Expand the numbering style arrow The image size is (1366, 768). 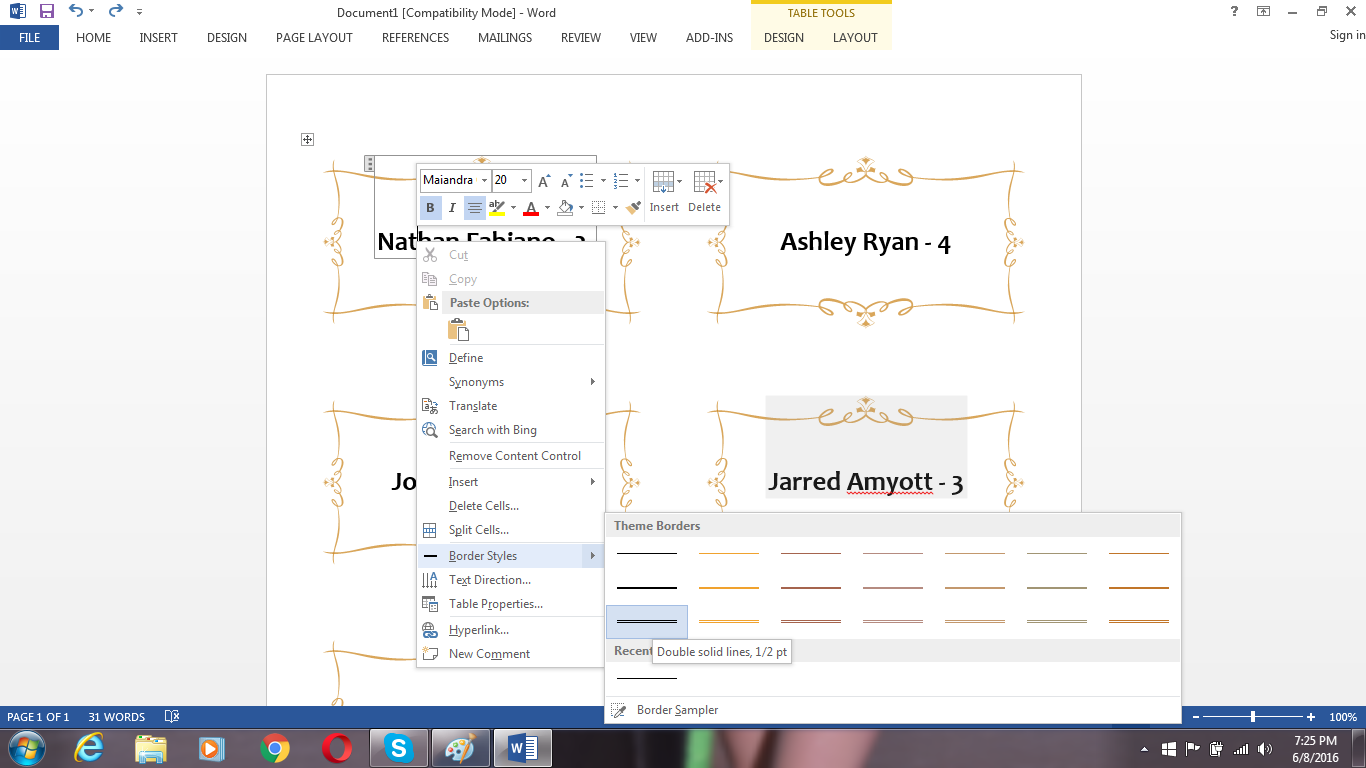(637, 181)
